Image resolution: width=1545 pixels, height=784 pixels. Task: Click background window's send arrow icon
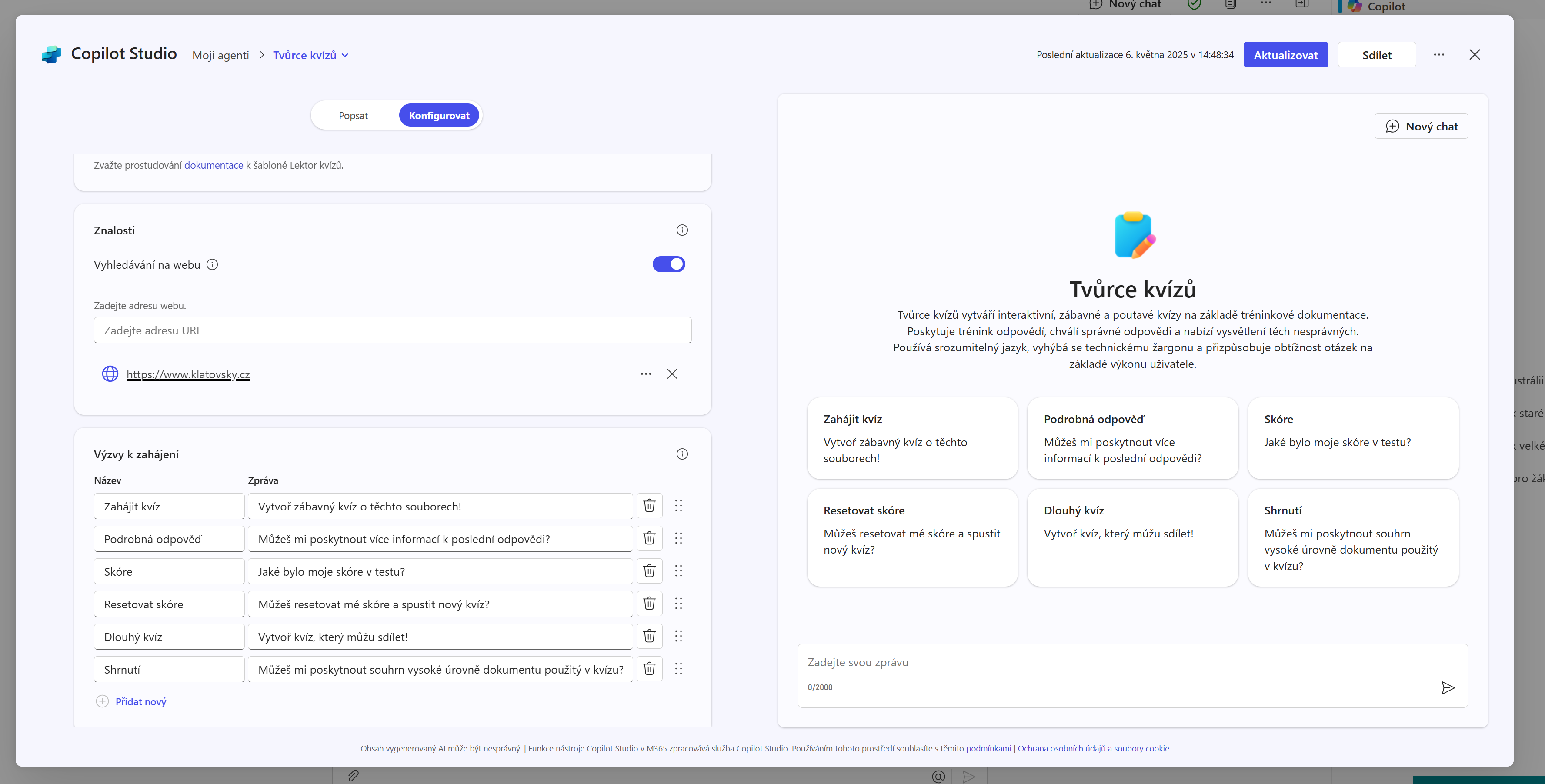click(x=969, y=776)
